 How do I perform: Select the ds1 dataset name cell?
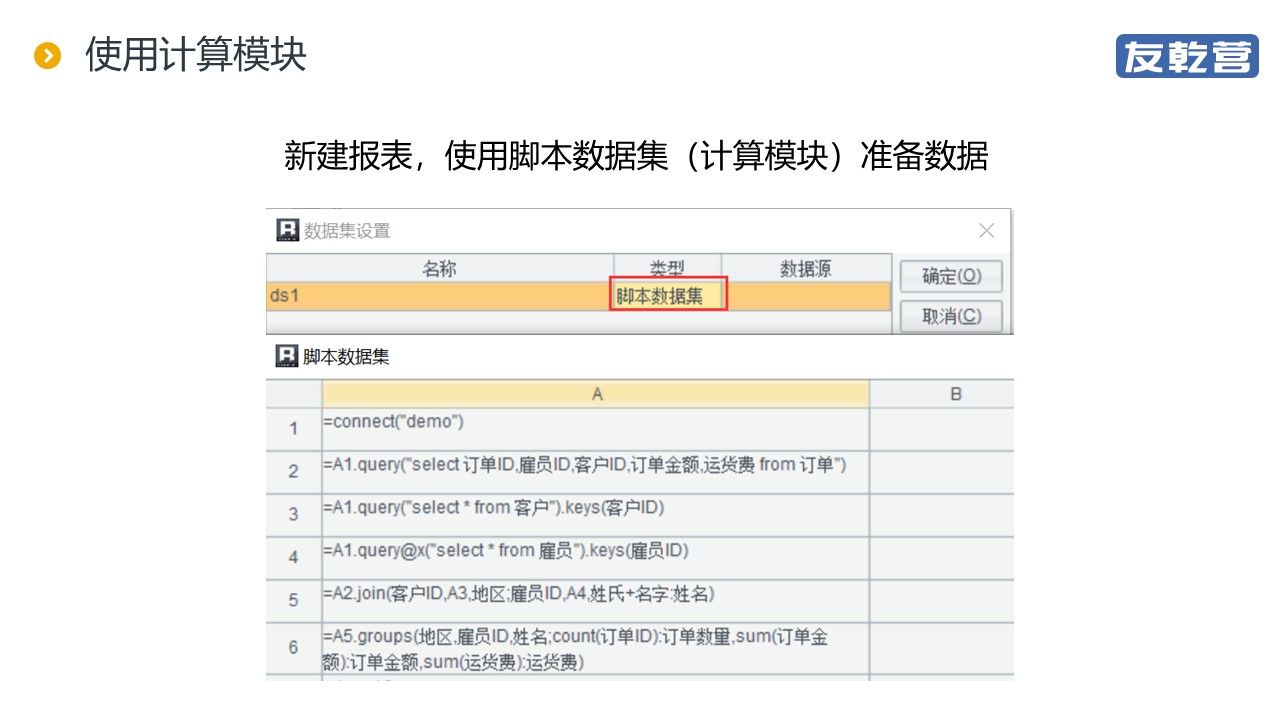[439, 296]
